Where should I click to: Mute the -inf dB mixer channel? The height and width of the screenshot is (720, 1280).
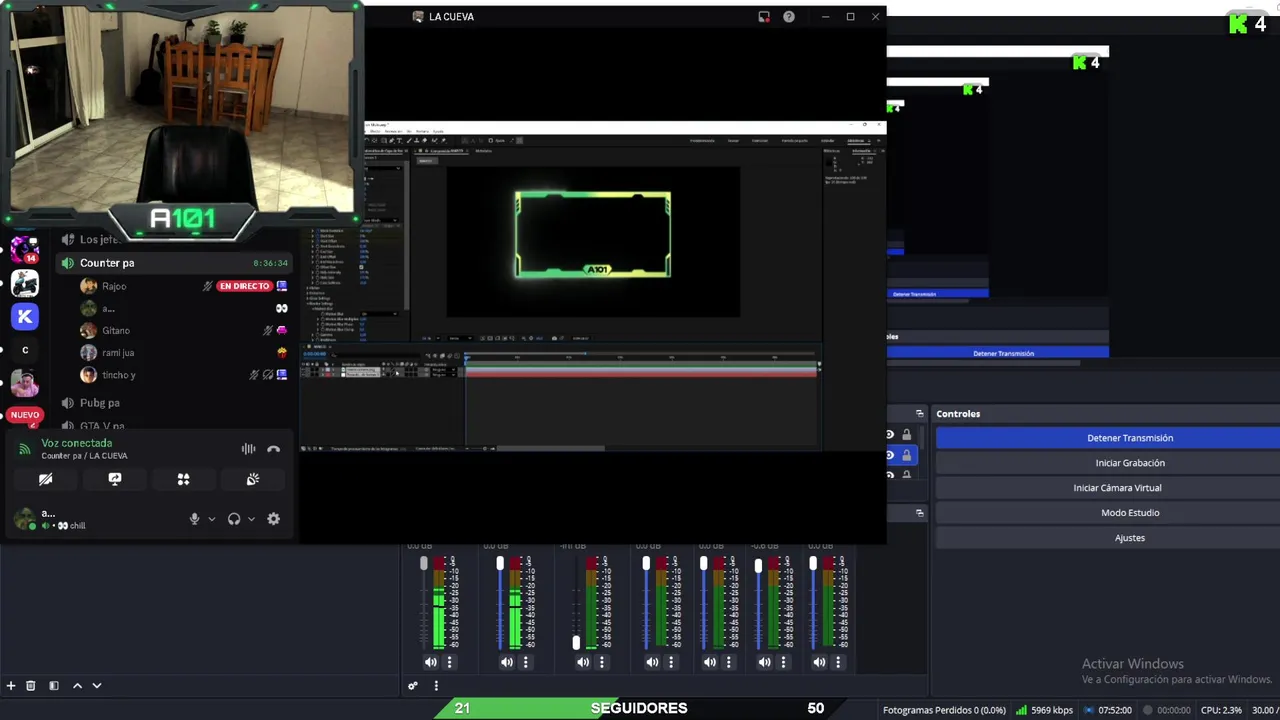click(583, 662)
